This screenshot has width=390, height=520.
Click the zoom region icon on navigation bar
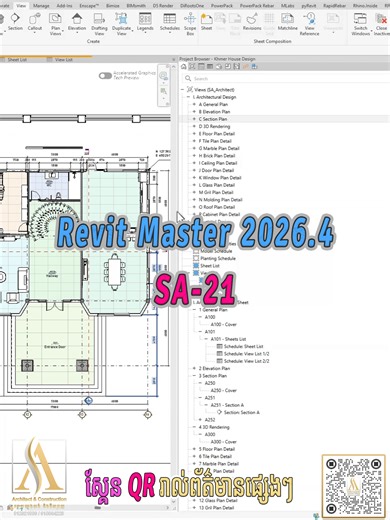pos(163,91)
